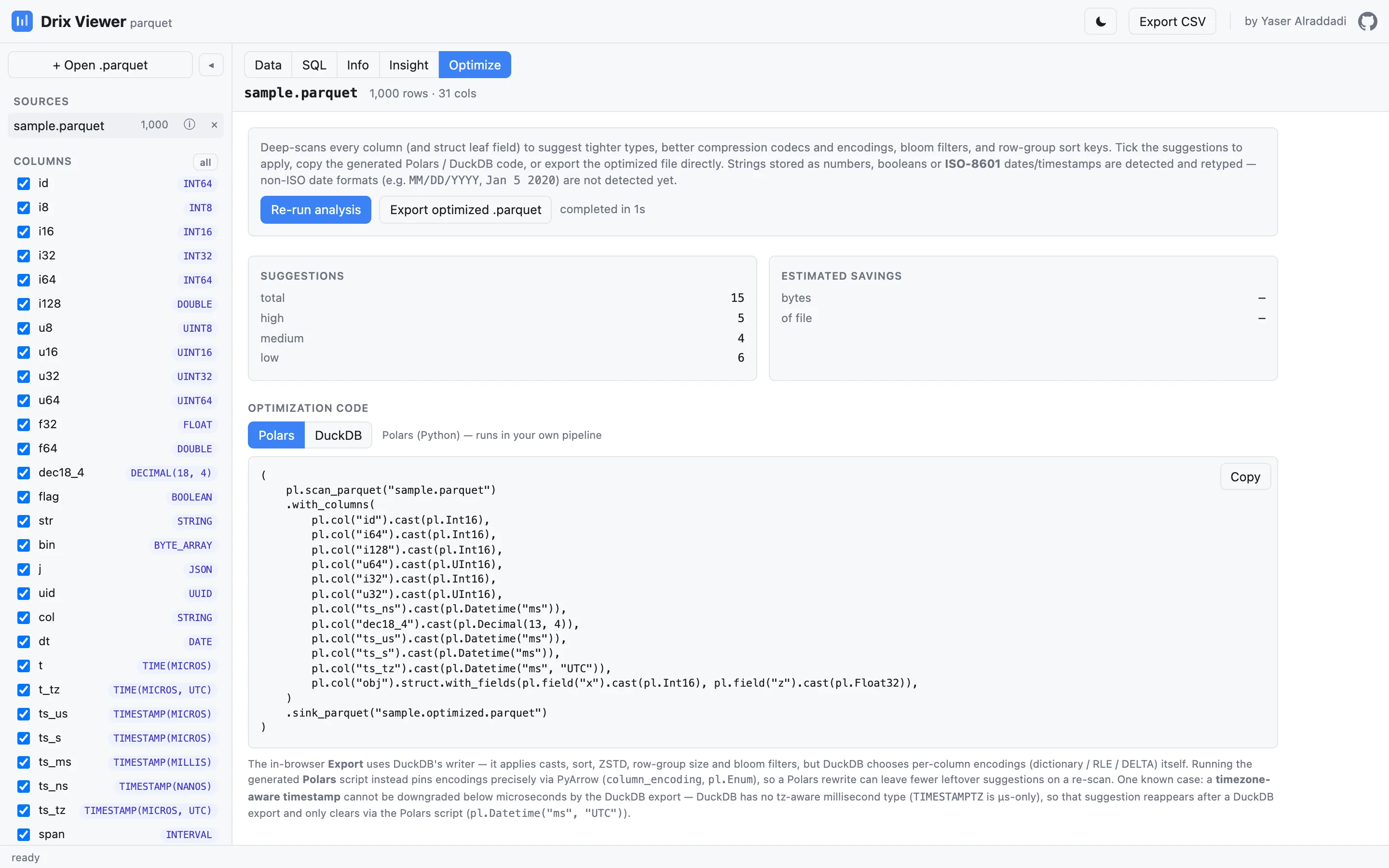Viewport: 1389px width, 868px height.
Task: Click the 'low' suggestions row
Action: click(x=502, y=358)
